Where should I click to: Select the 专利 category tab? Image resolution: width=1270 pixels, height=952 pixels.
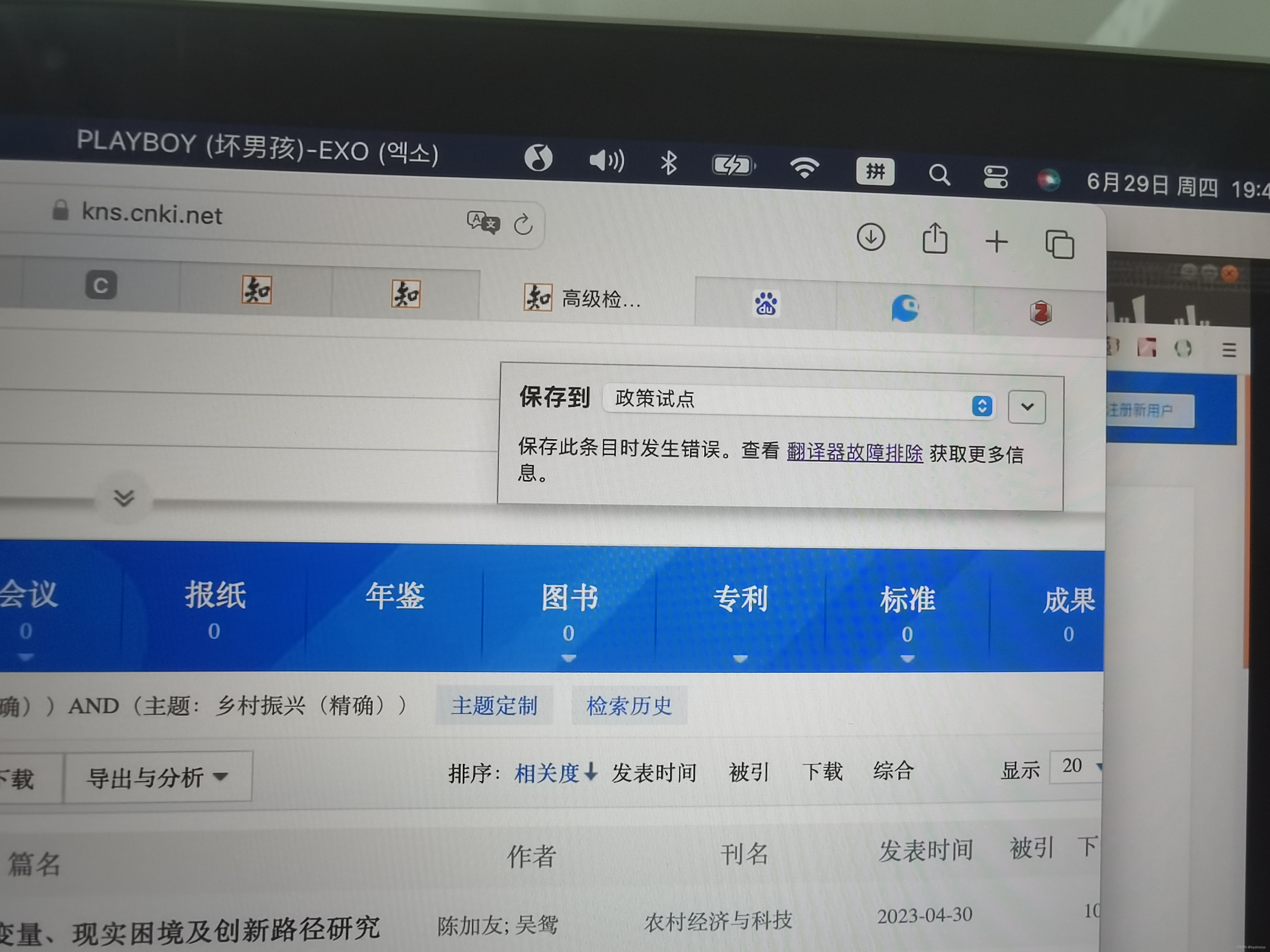[741, 599]
